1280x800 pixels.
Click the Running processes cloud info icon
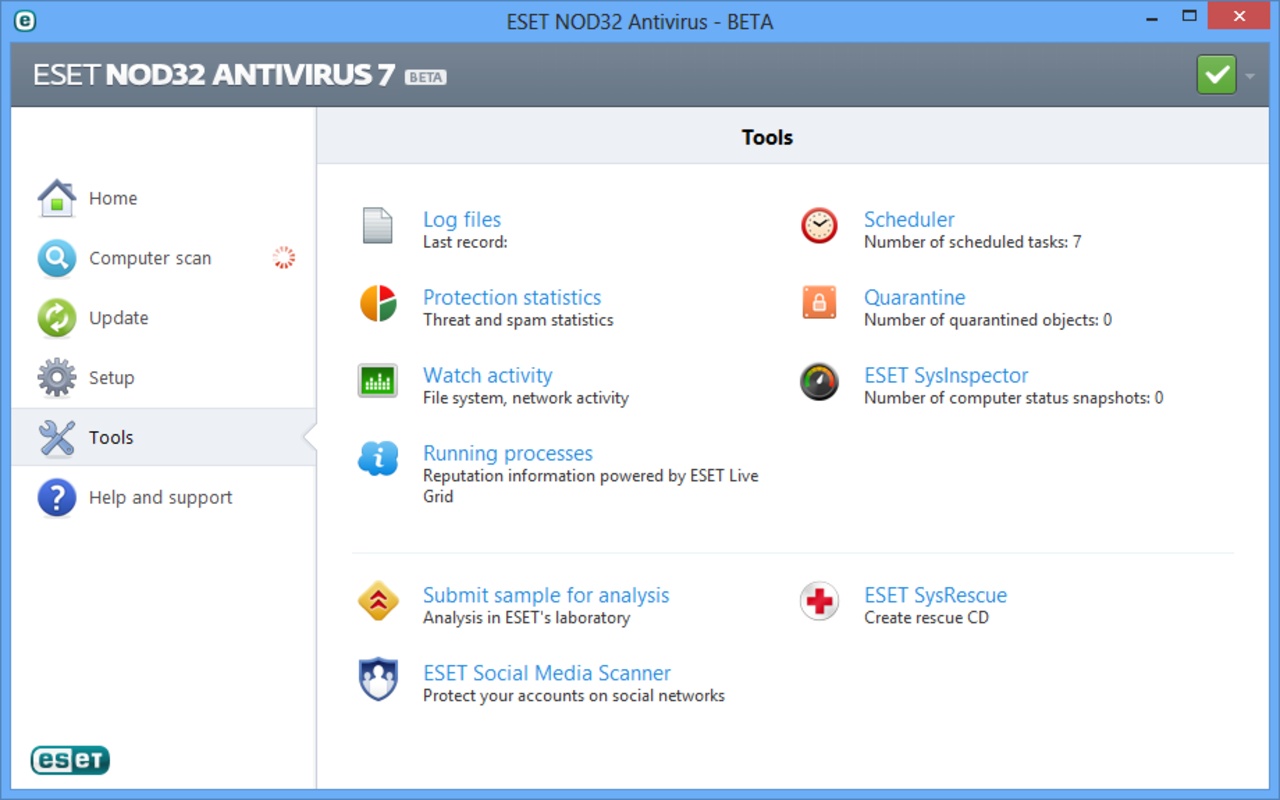[378, 459]
